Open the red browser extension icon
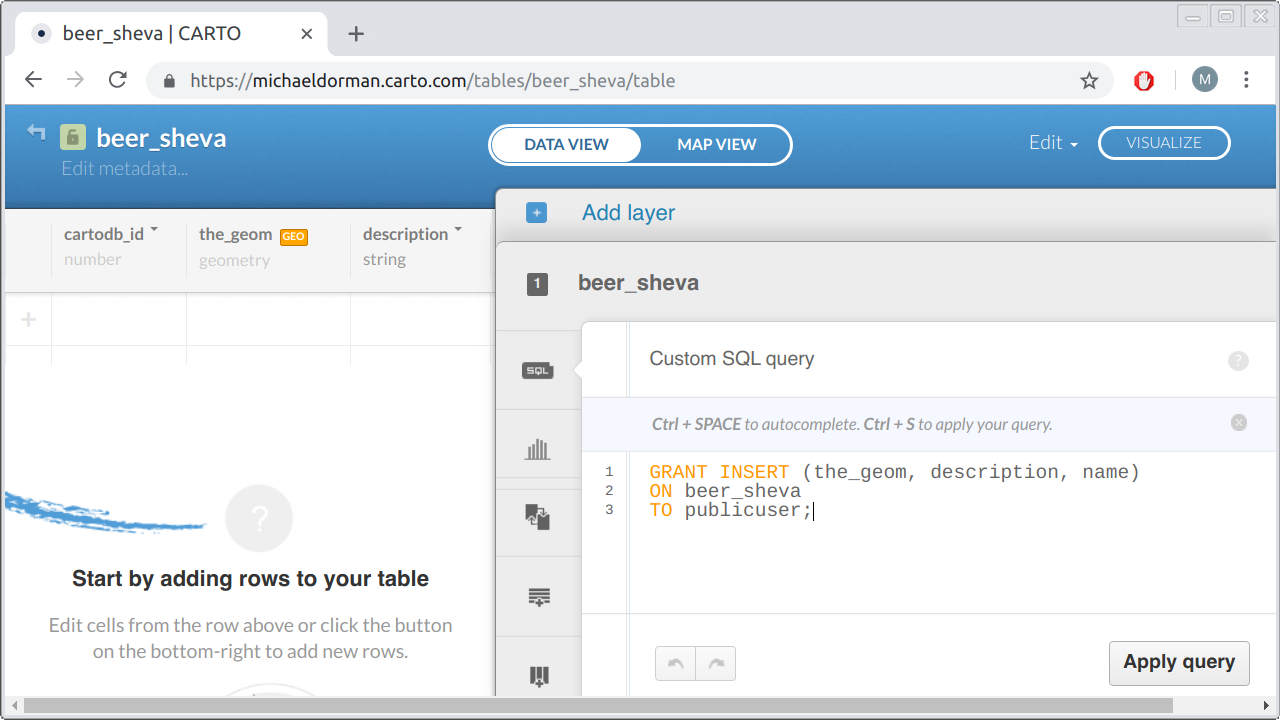1280x720 pixels. [1144, 81]
